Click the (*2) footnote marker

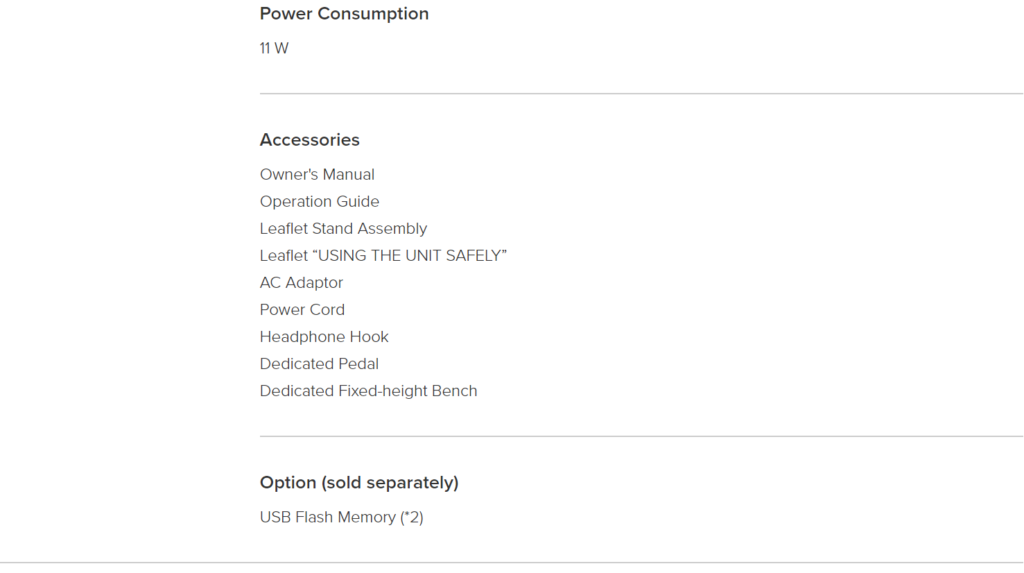pyautogui.click(x=411, y=517)
